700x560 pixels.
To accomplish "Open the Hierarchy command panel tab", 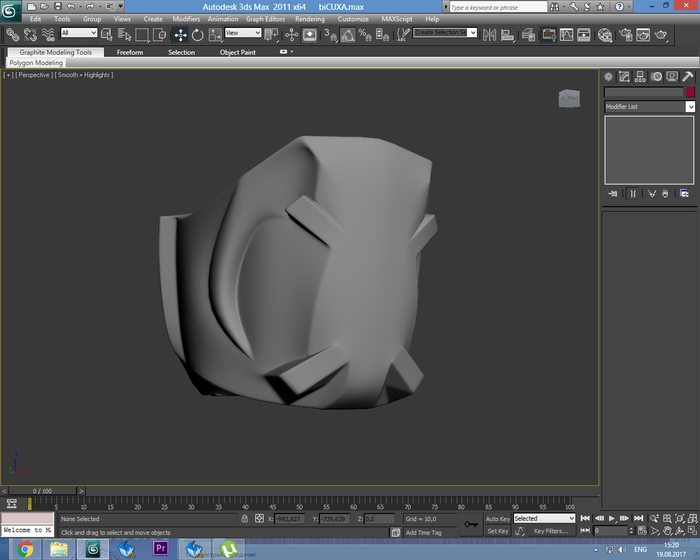I will 639,77.
